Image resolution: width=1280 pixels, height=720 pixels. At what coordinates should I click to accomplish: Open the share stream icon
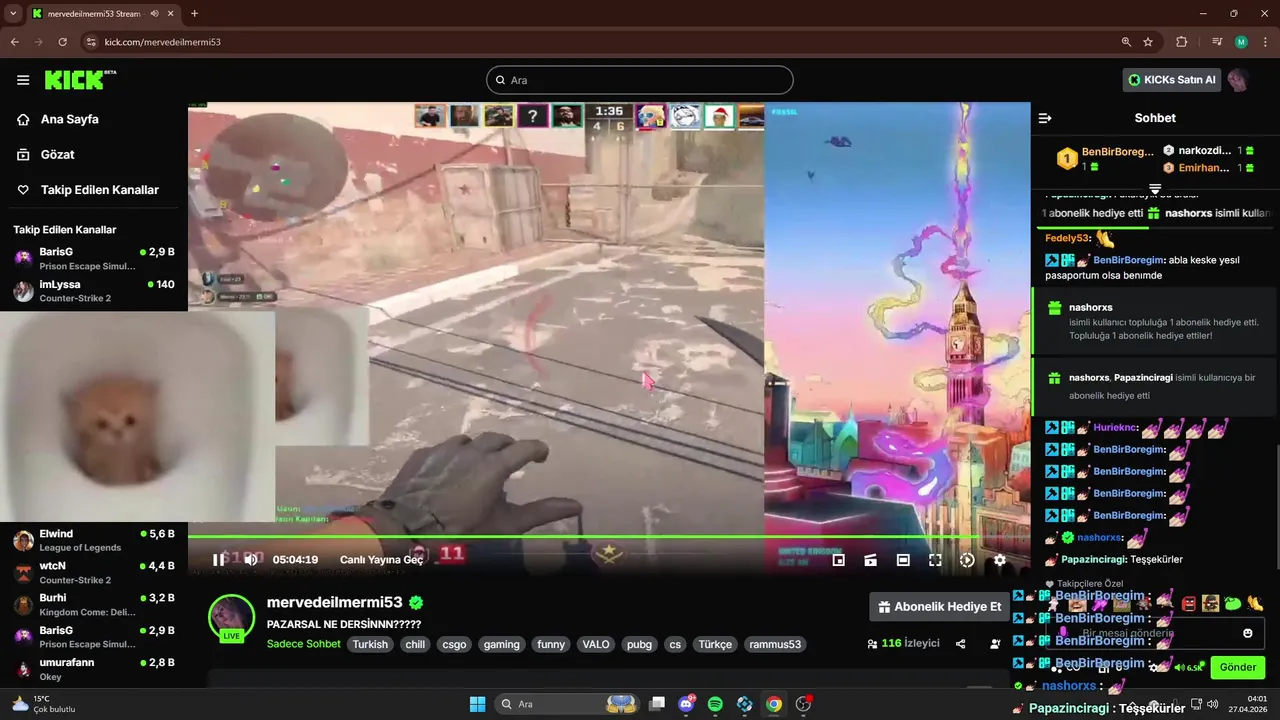tap(961, 644)
